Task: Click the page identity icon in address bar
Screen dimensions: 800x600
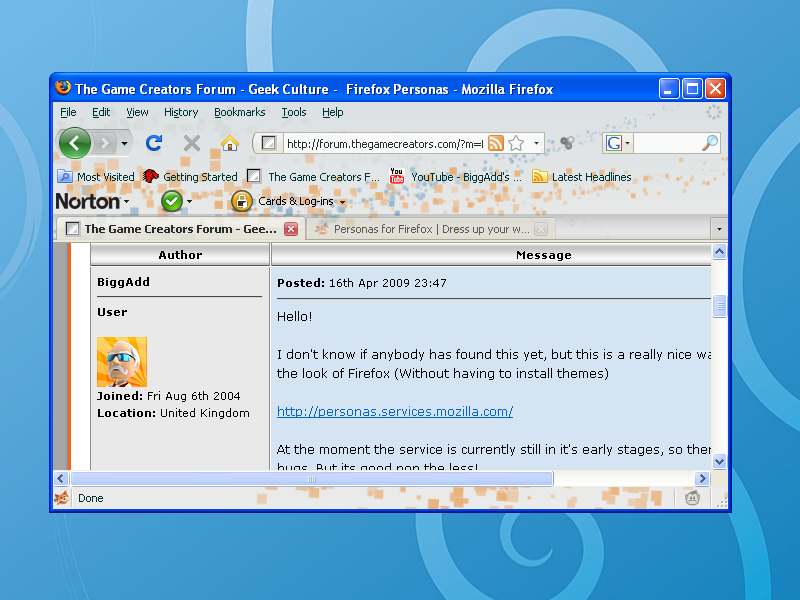Action: point(268,143)
